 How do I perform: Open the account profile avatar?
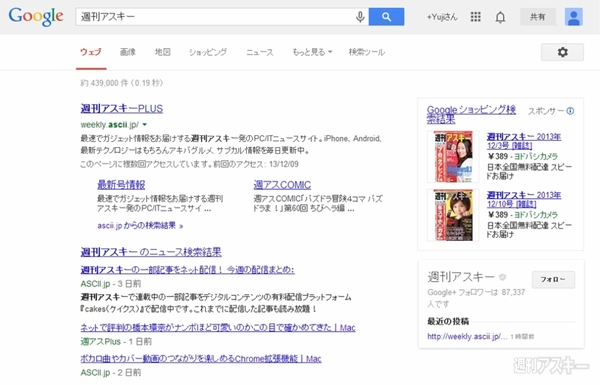574,17
